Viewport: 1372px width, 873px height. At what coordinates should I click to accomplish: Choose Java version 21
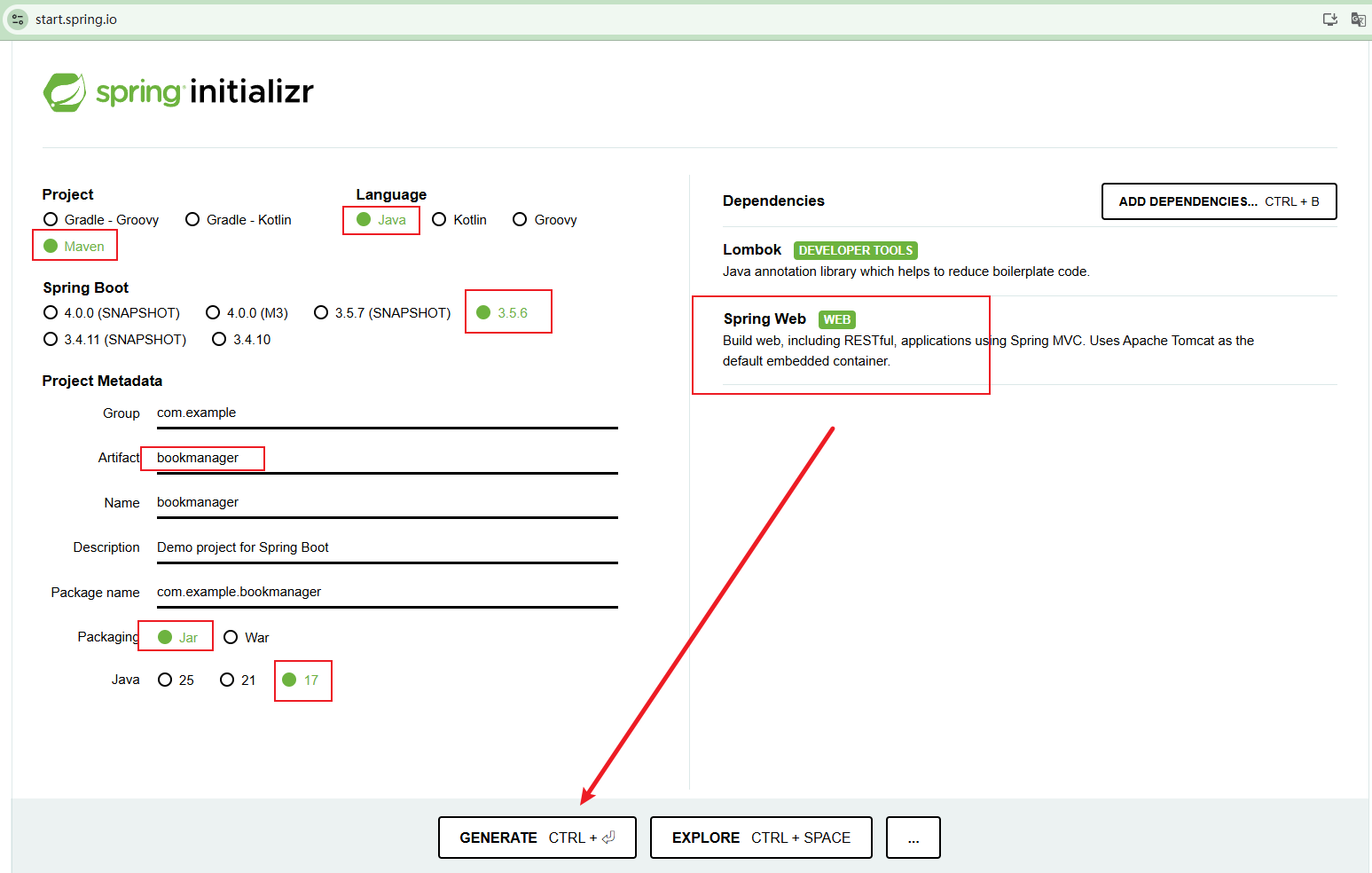click(x=238, y=680)
